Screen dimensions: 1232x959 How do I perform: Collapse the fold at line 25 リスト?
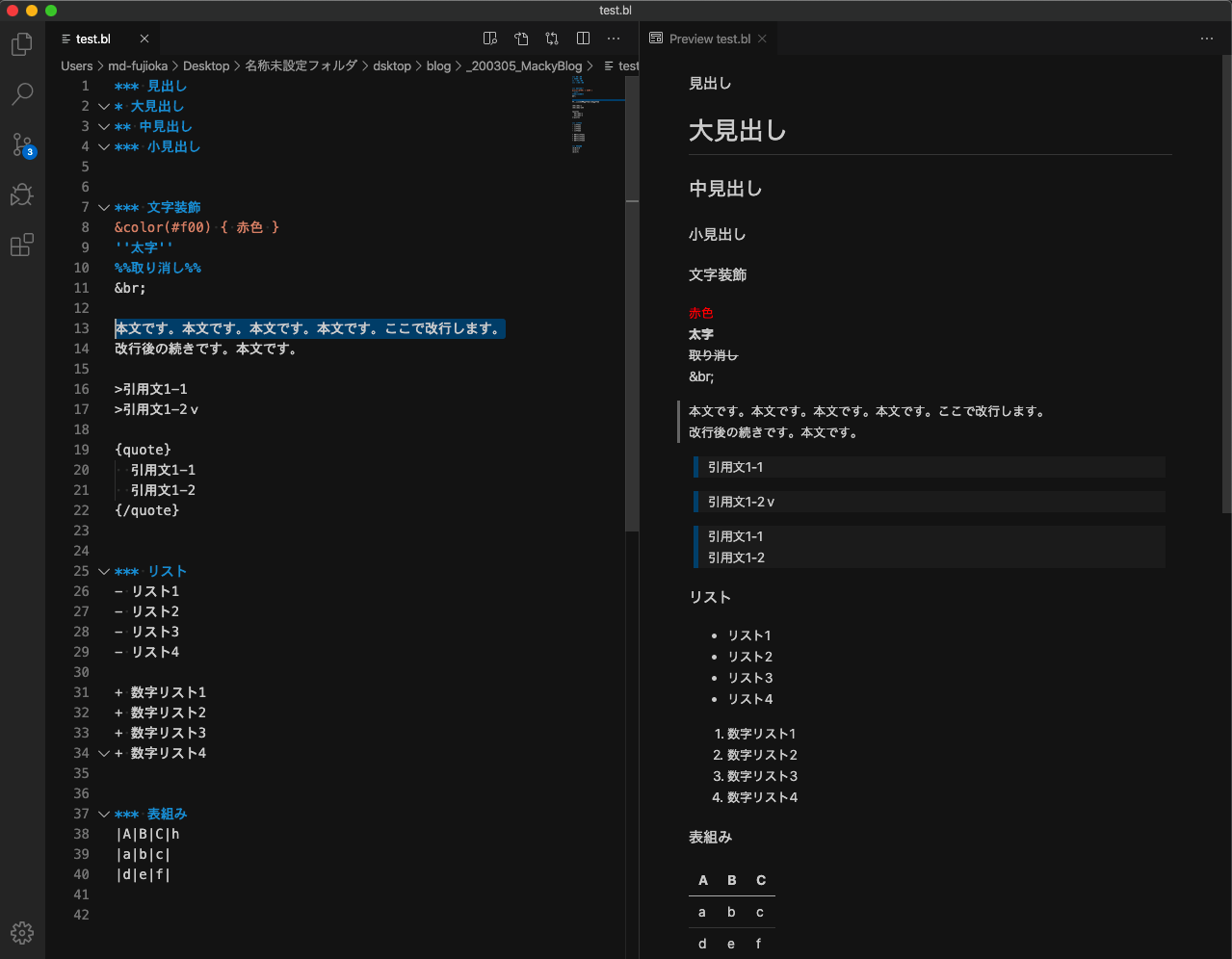pyautogui.click(x=103, y=572)
